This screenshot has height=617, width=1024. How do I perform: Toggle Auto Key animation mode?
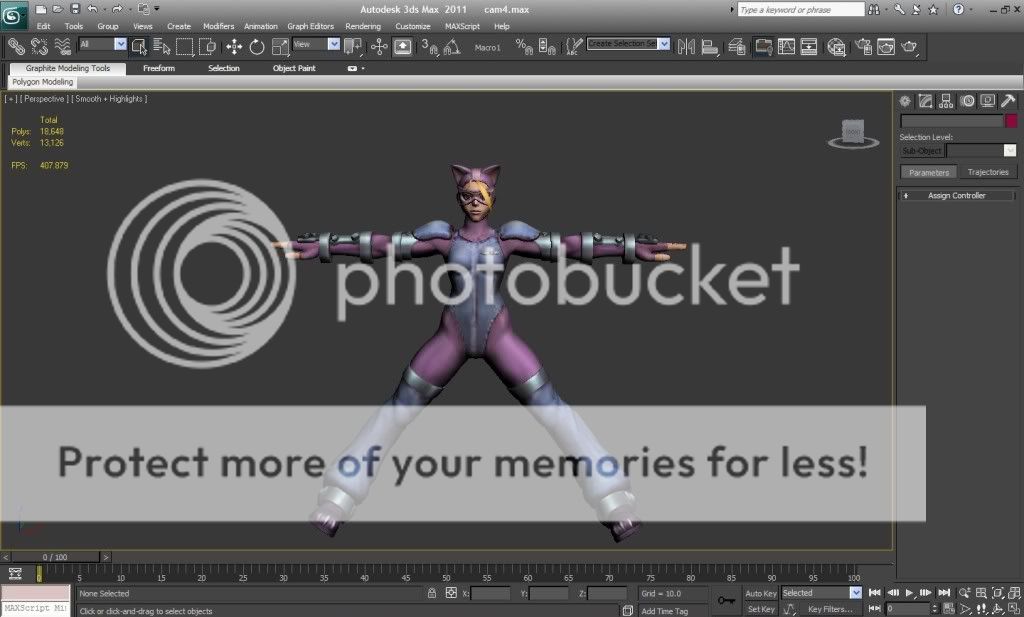(x=760, y=593)
